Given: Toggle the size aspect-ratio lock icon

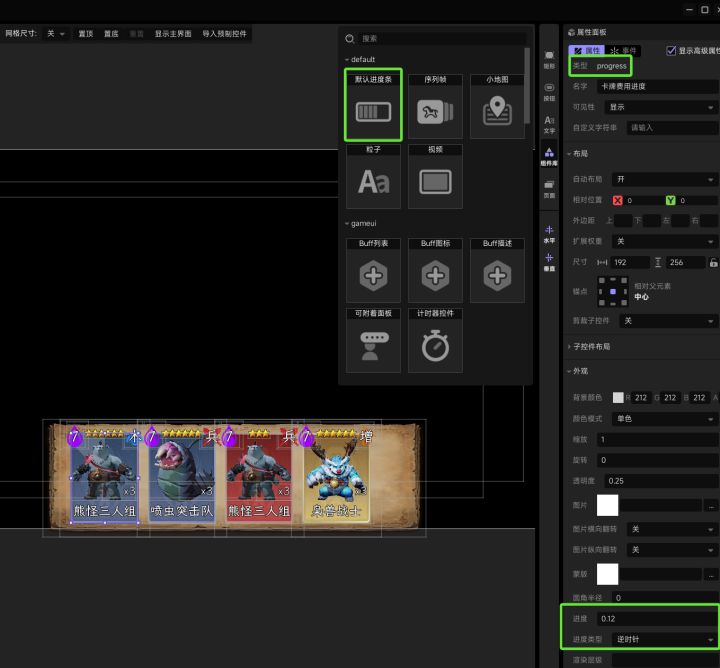Looking at the screenshot, I should pos(713,262).
